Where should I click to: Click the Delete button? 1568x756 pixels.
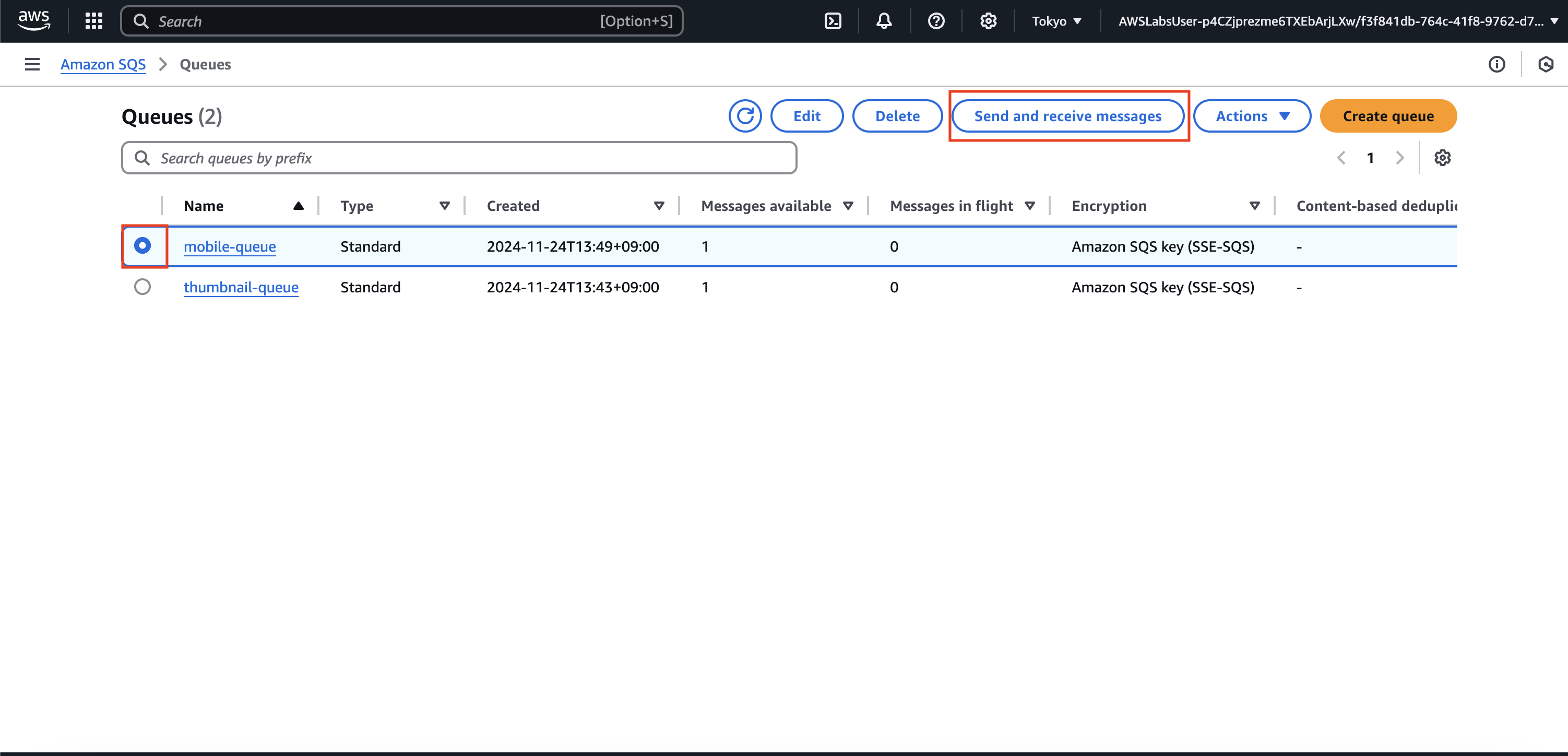897,116
